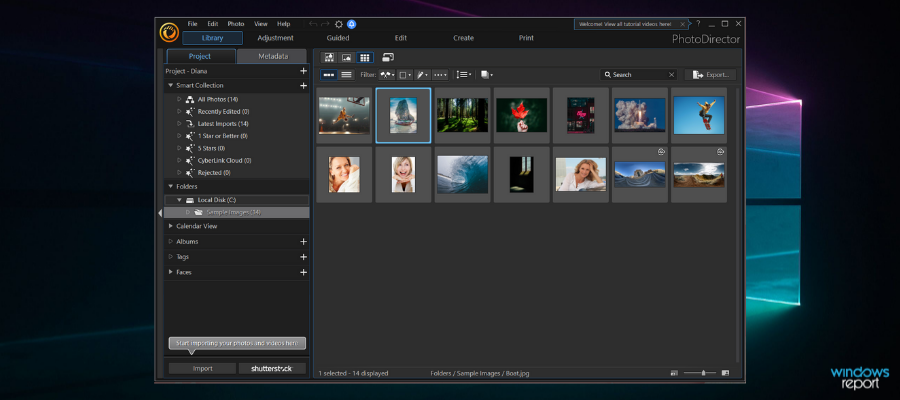Clear search with the X icon

pyautogui.click(x=671, y=75)
